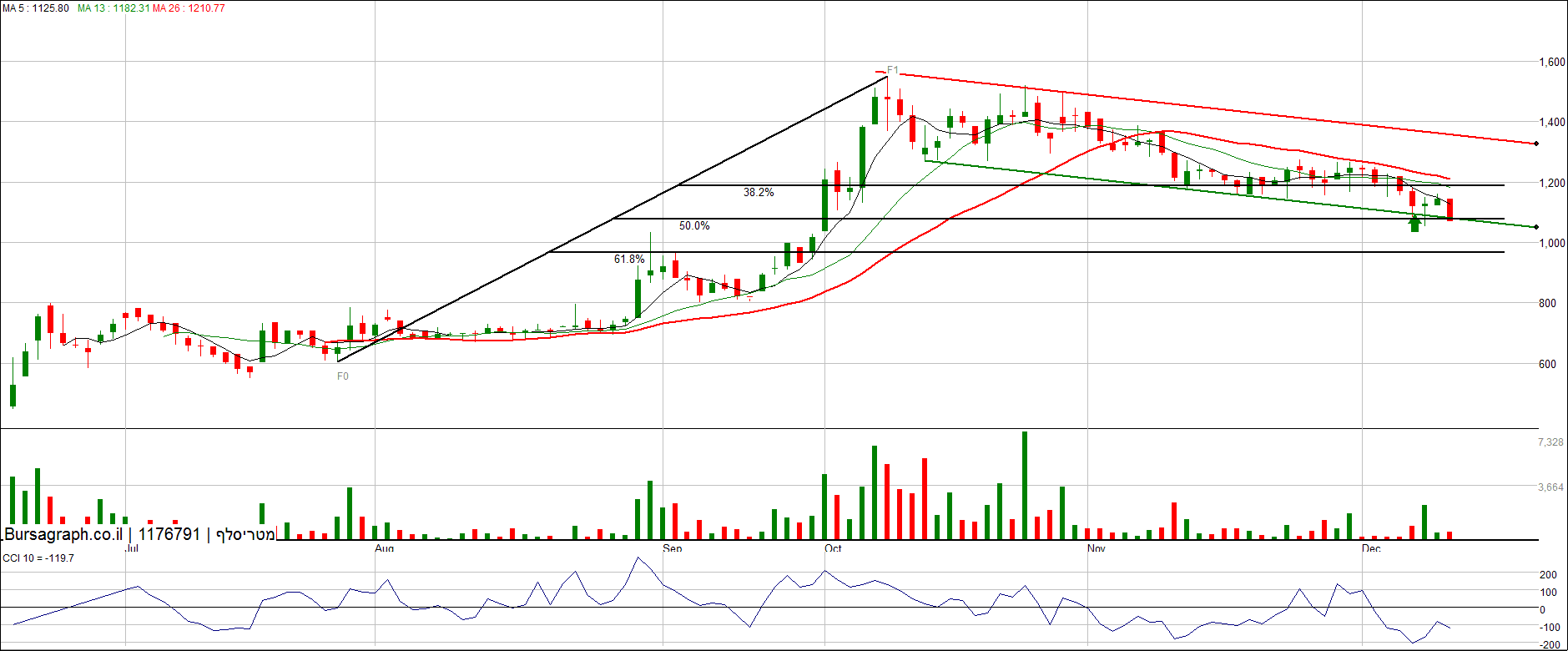This screenshot has width=1568, height=651.
Task: Click the green trendline's diamond endpoint
Action: (x=1536, y=227)
